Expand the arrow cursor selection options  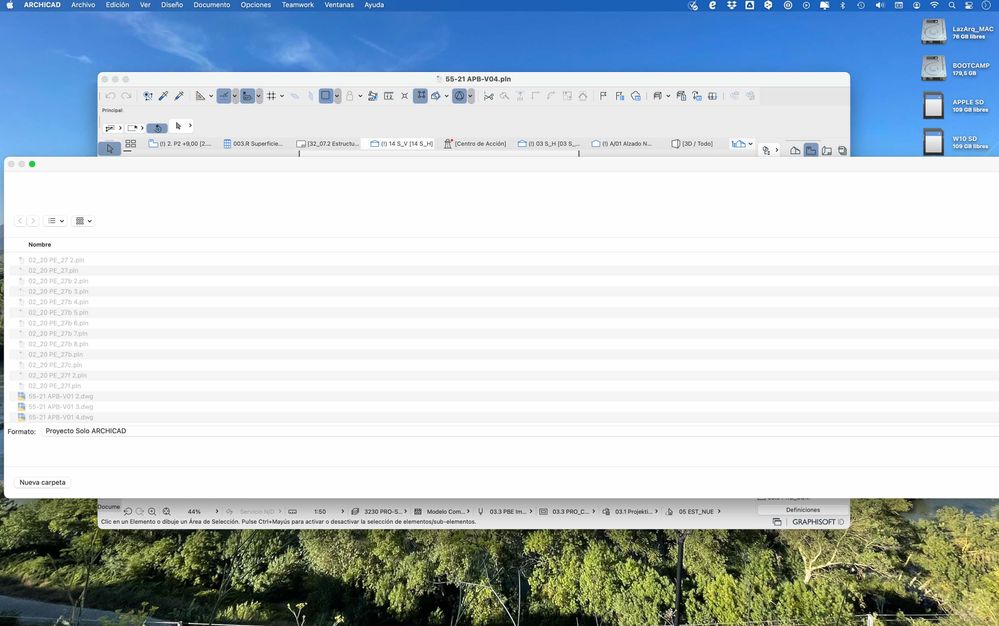point(190,126)
